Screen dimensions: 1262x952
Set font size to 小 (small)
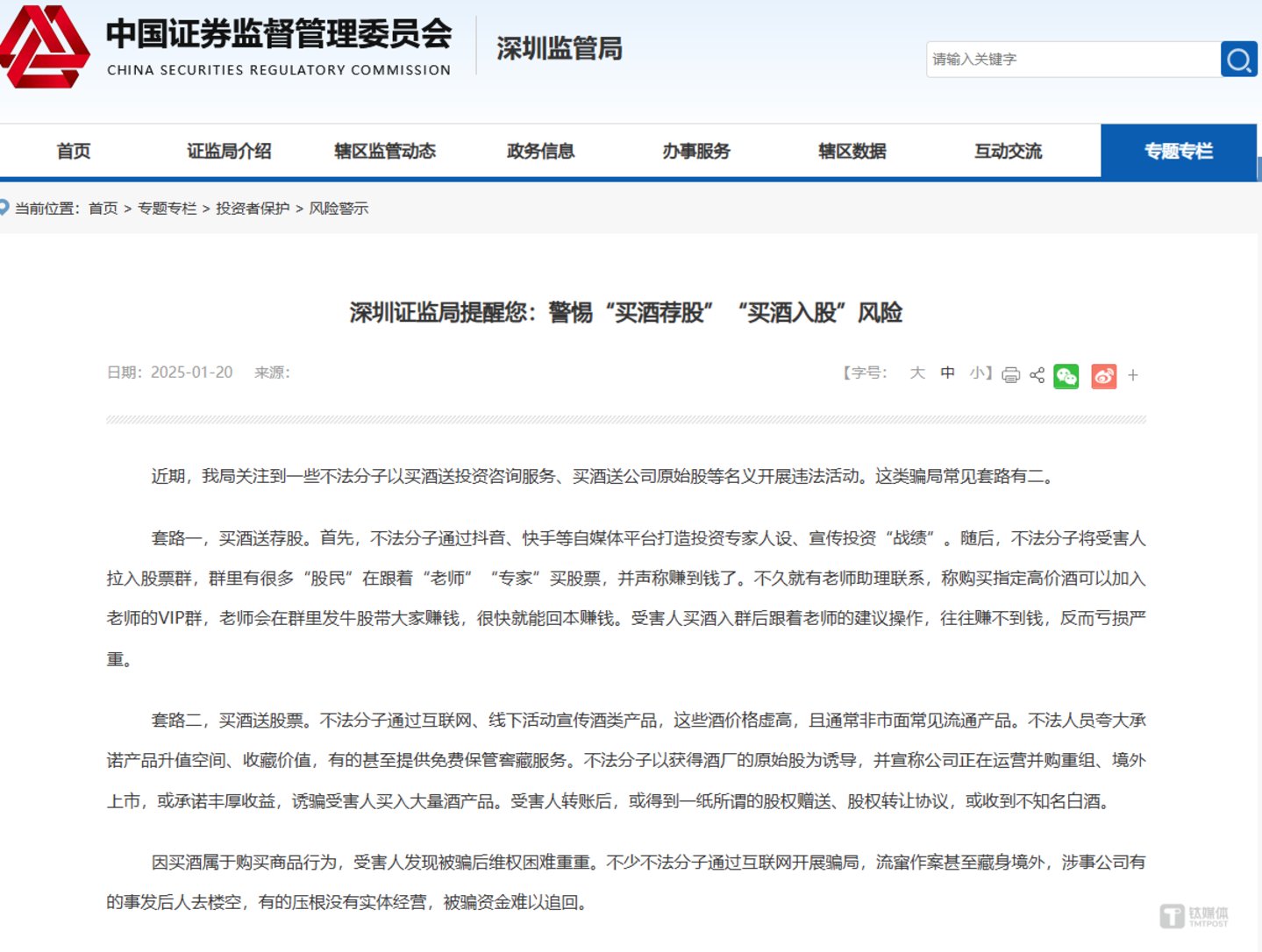977,373
